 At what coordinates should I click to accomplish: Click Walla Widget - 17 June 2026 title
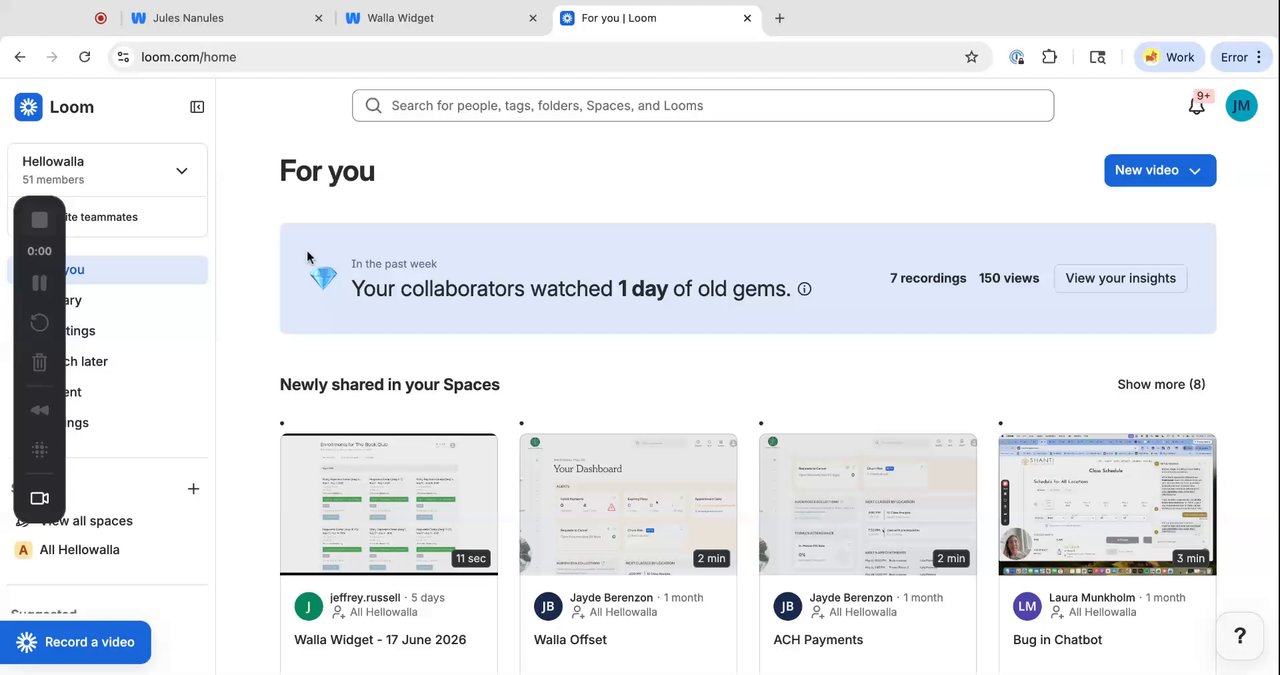pos(380,640)
